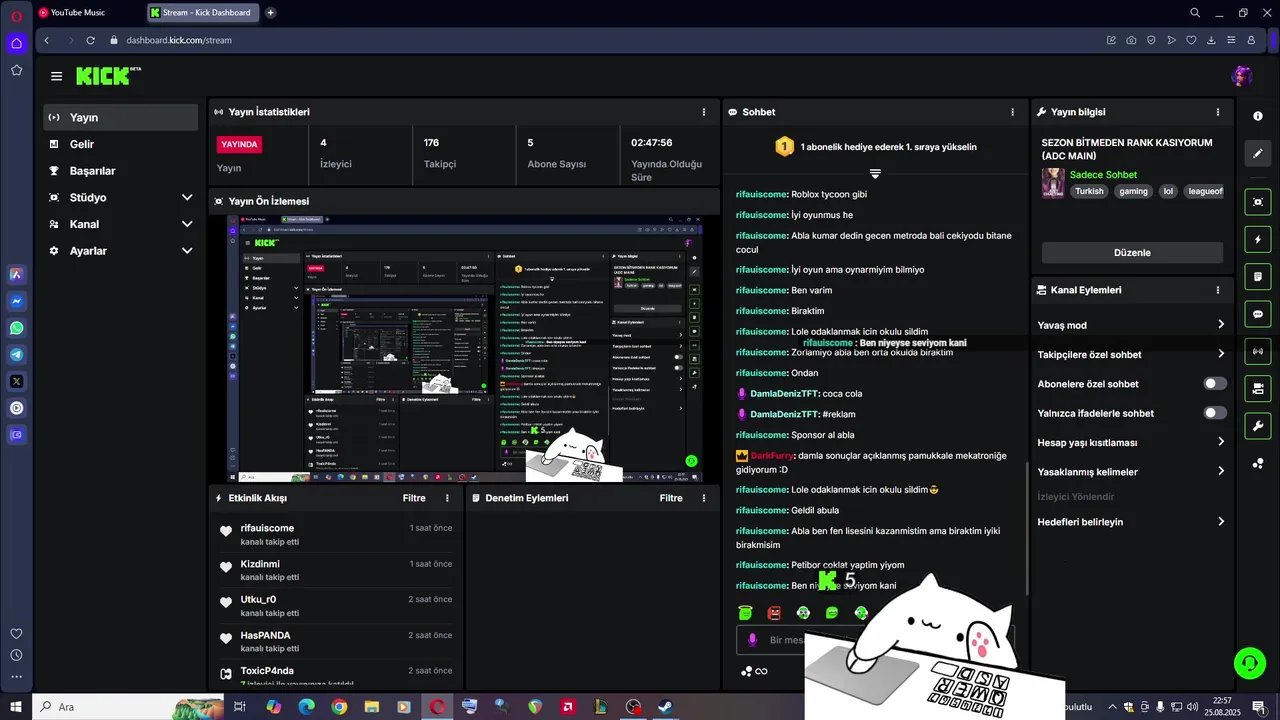Open Yayın bilgisi three-dot menu

point(1218,112)
